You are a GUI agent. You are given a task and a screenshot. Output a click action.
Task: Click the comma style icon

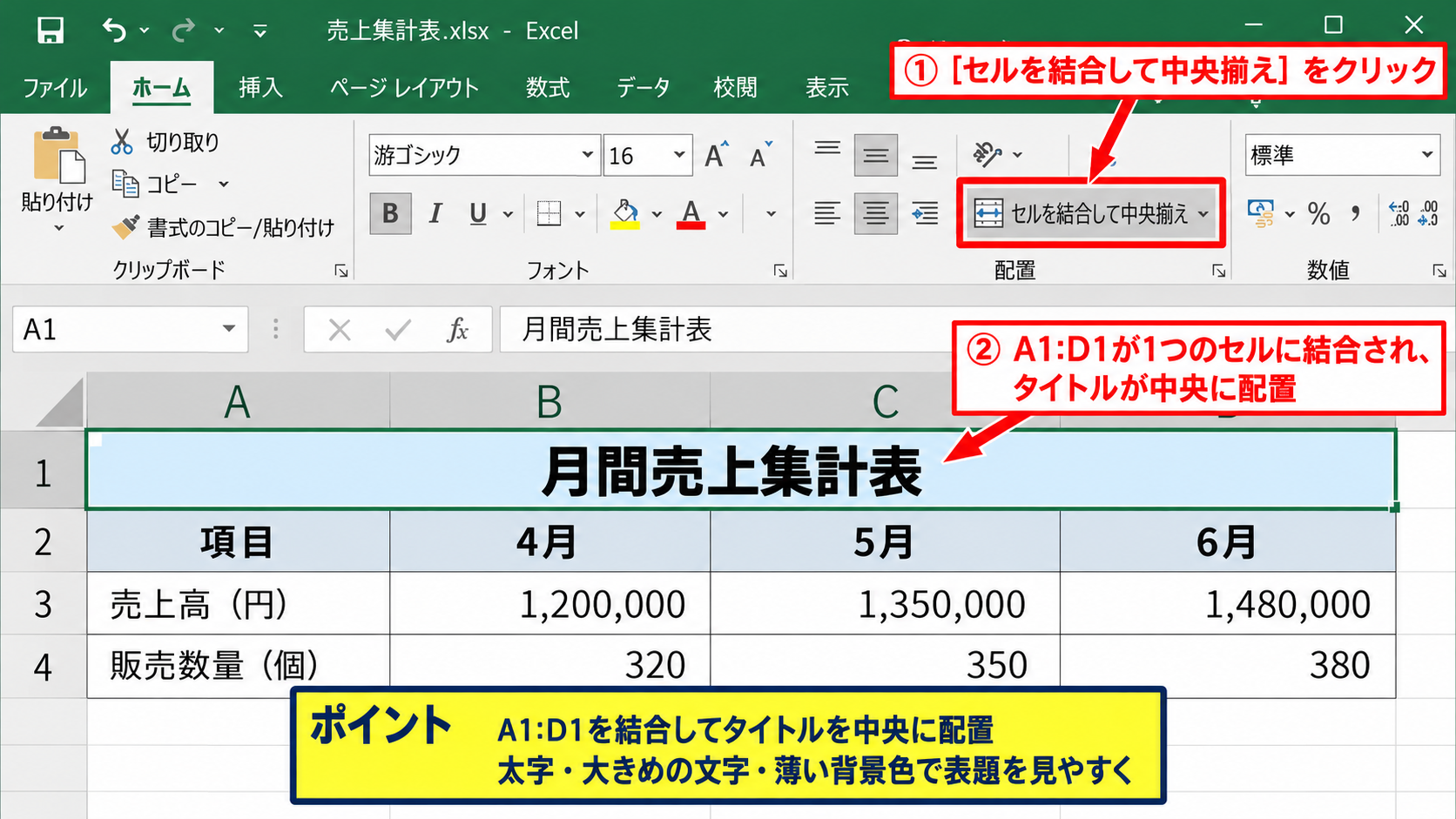(1355, 213)
